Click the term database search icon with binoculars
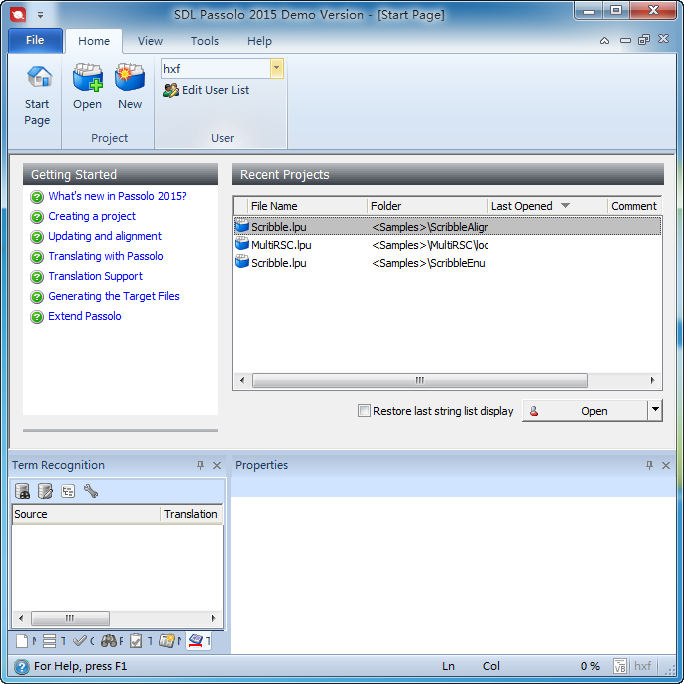This screenshot has width=684, height=684. click(23, 491)
